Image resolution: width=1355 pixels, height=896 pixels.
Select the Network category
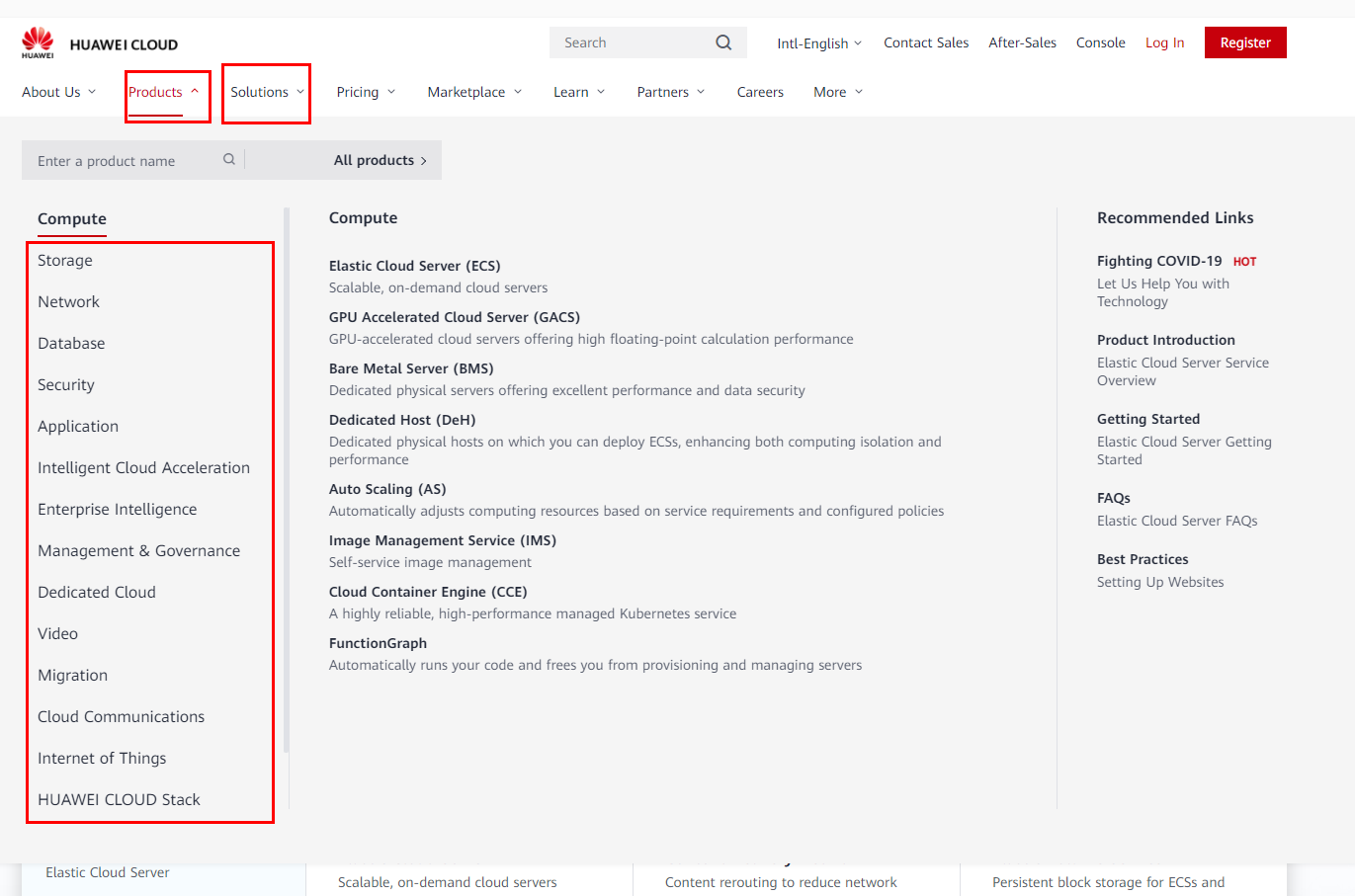click(68, 302)
